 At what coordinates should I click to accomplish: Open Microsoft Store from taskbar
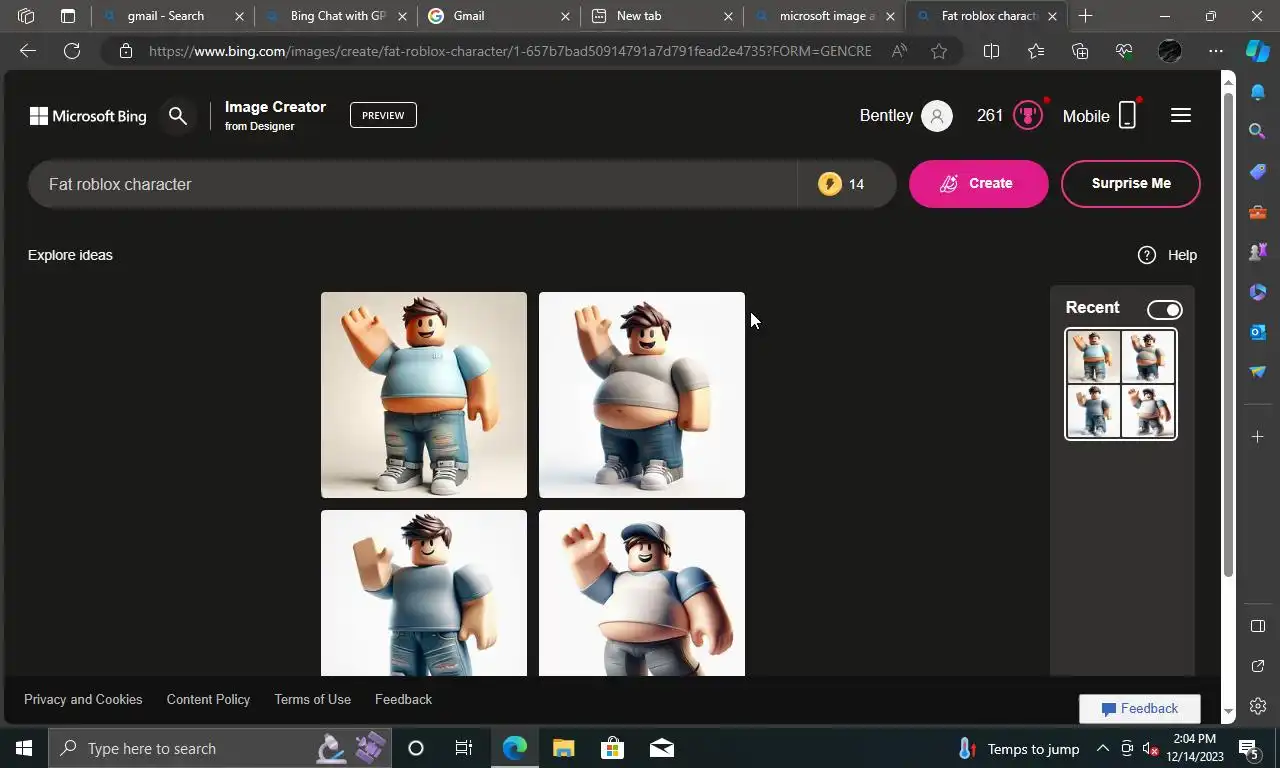[x=612, y=748]
